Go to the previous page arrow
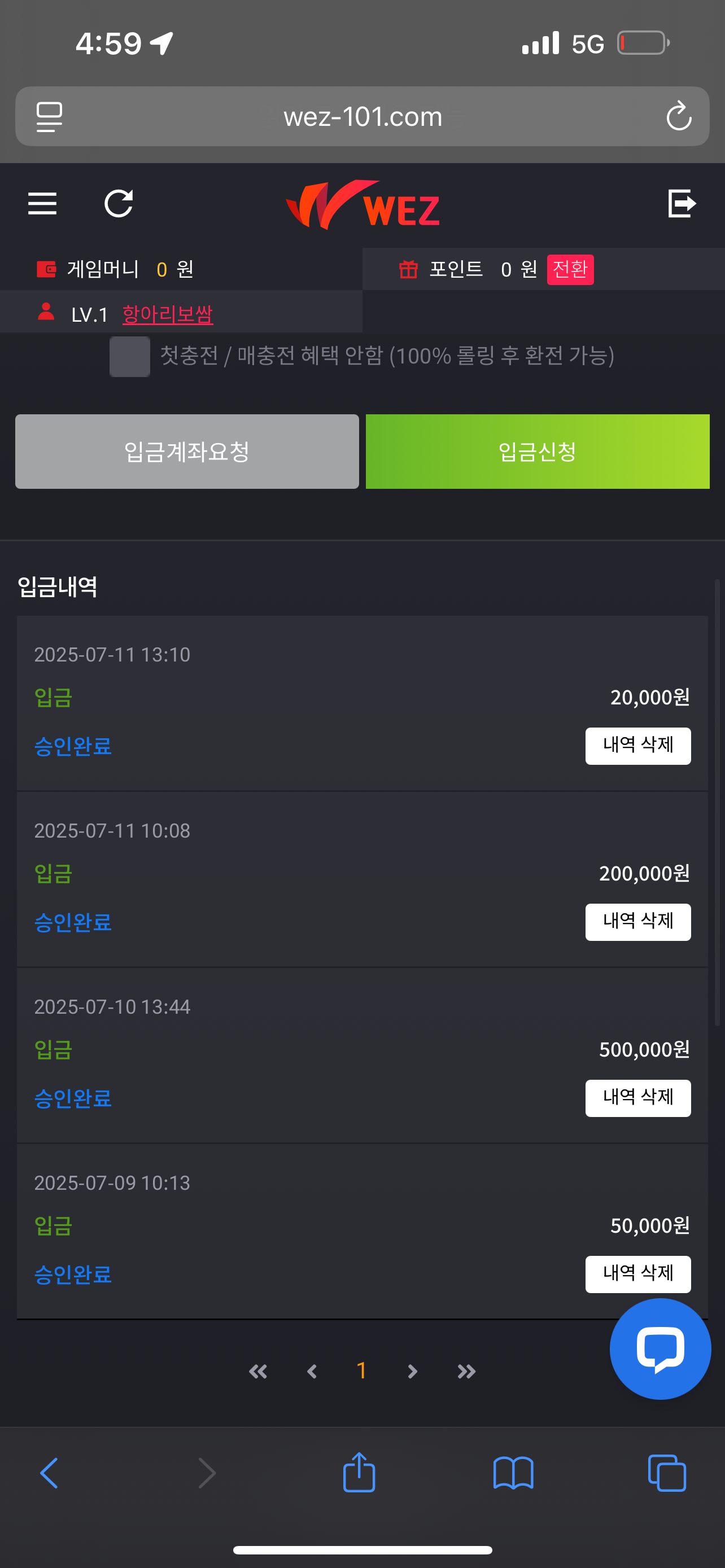This screenshot has width=725, height=1568. click(312, 1372)
